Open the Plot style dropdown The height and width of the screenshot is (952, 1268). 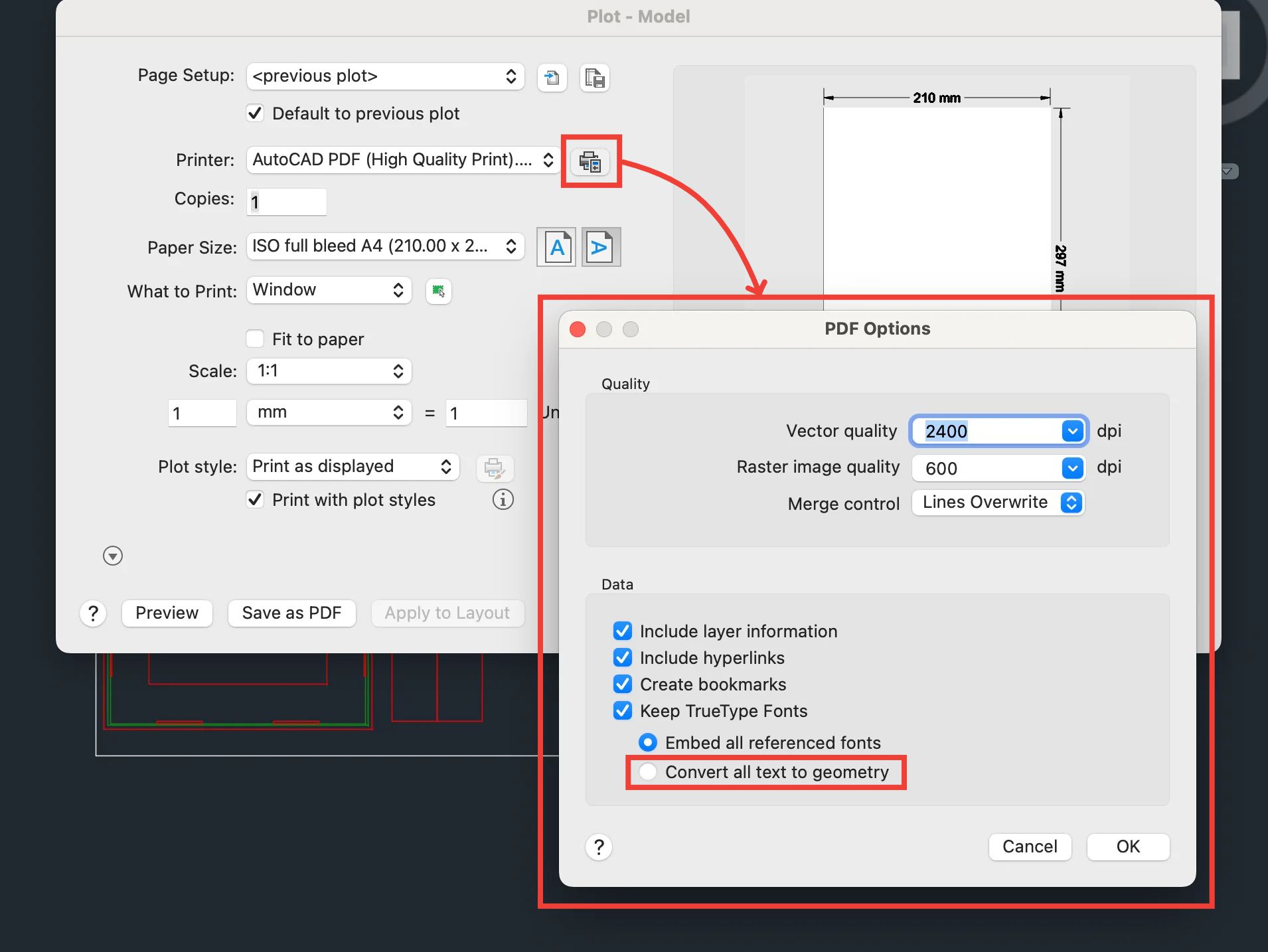pyautogui.click(x=353, y=467)
